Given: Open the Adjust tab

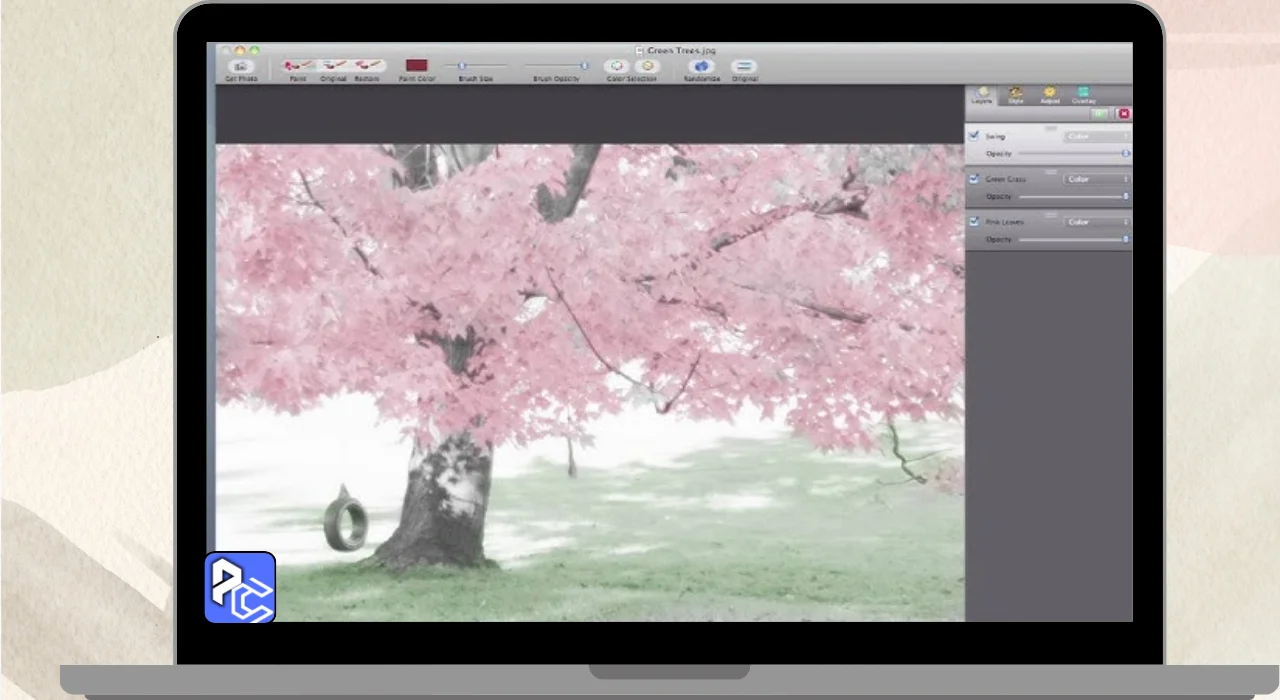Looking at the screenshot, I should [1050, 95].
